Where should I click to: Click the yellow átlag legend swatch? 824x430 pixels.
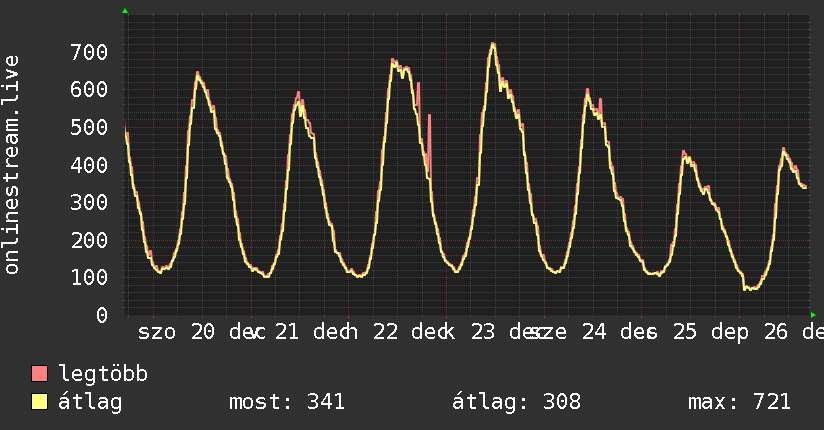click(x=39, y=402)
